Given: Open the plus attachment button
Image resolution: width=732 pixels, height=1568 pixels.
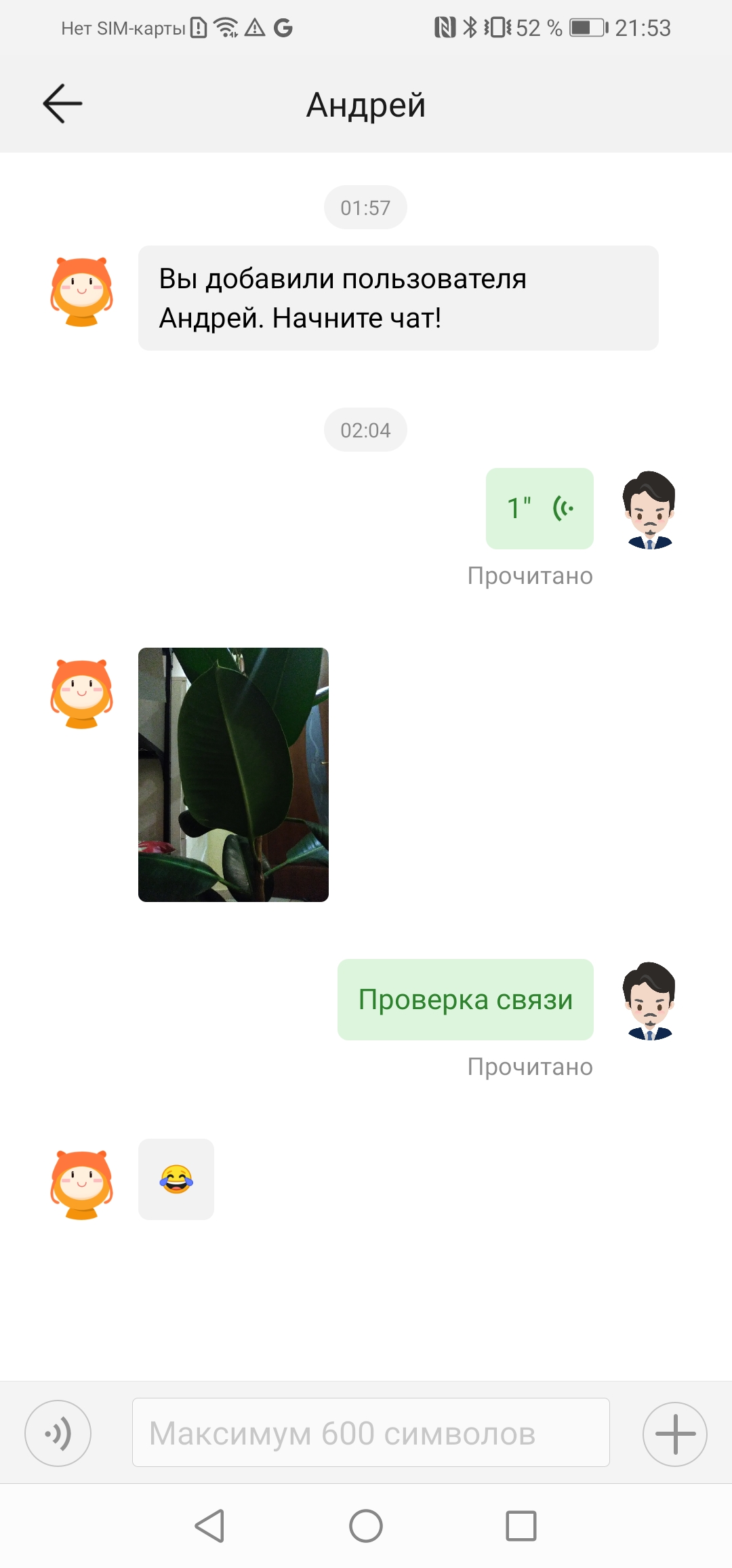Looking at the screenshot, I should (675, 1434).
